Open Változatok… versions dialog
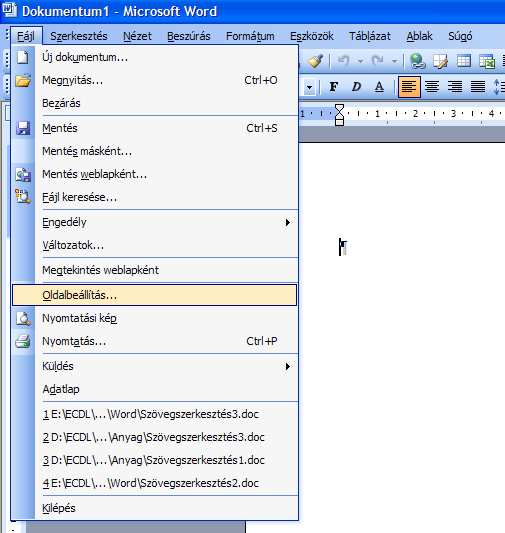Screen dimensions: 505x533 click(x=155, y=245)
